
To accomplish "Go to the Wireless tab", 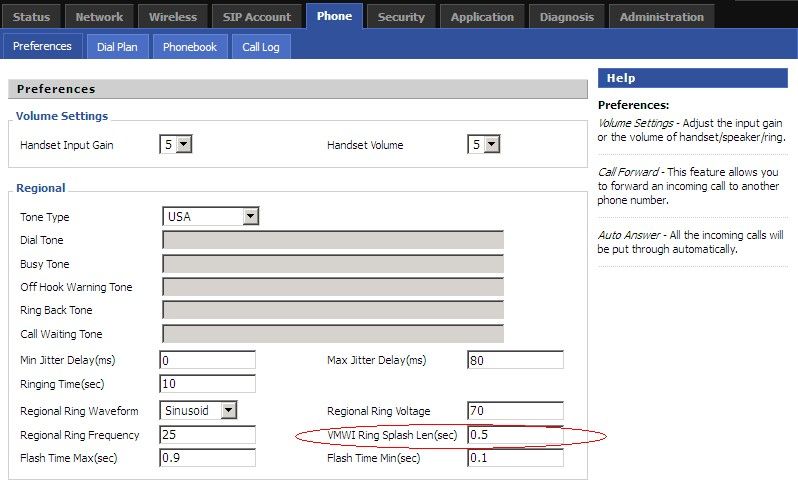I will 173,16.
